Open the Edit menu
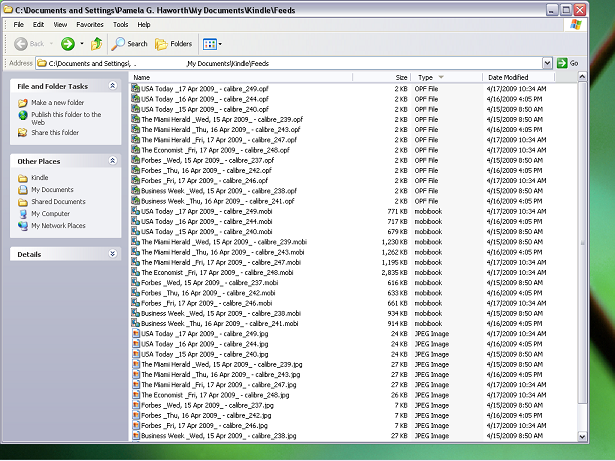The width and height of the screenshot is (615, 461). (38, 25)
